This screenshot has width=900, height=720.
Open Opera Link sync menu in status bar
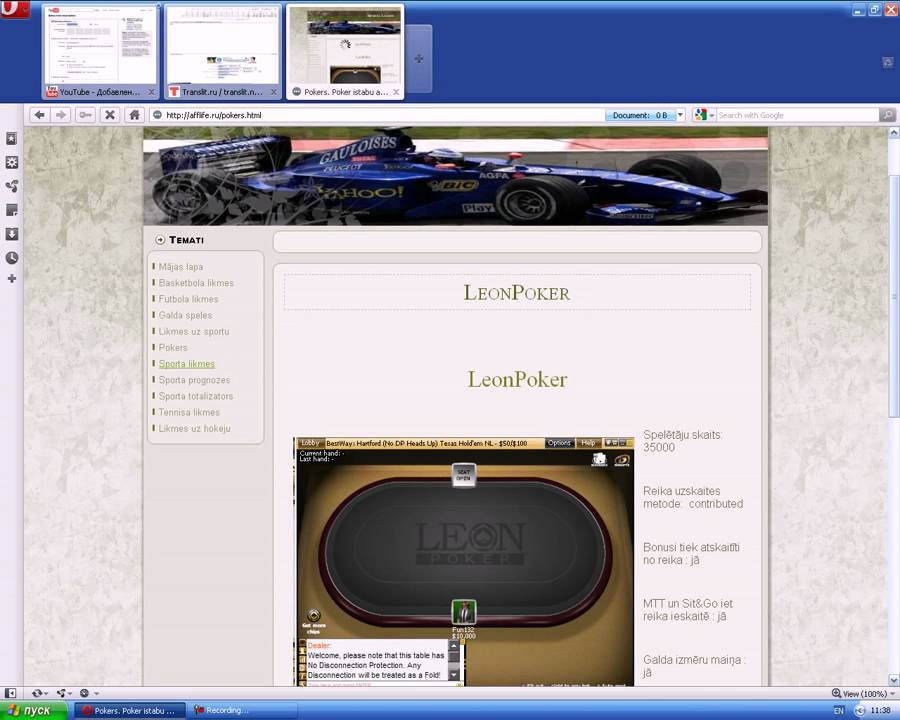tap(40, 693)
